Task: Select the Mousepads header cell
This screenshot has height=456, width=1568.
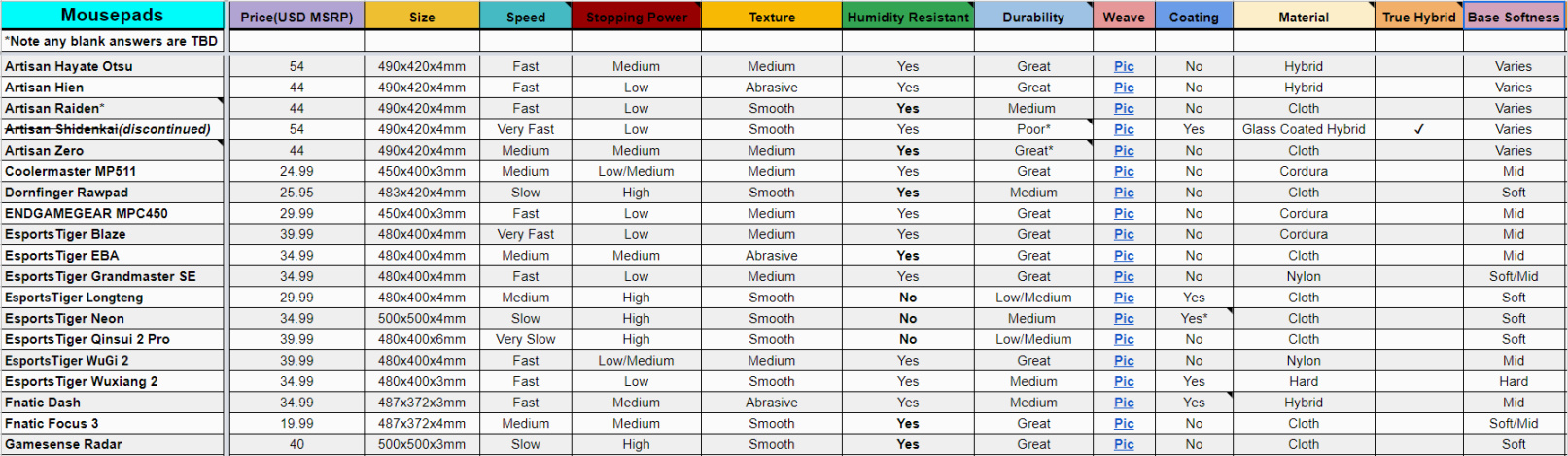Action: [x=113, y=16]
